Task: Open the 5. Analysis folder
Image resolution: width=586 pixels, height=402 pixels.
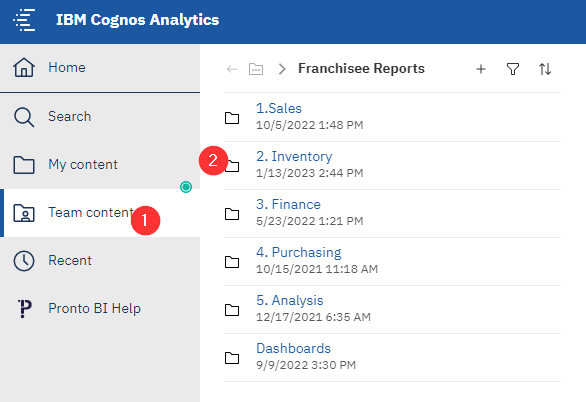Action: coord(290,300)
